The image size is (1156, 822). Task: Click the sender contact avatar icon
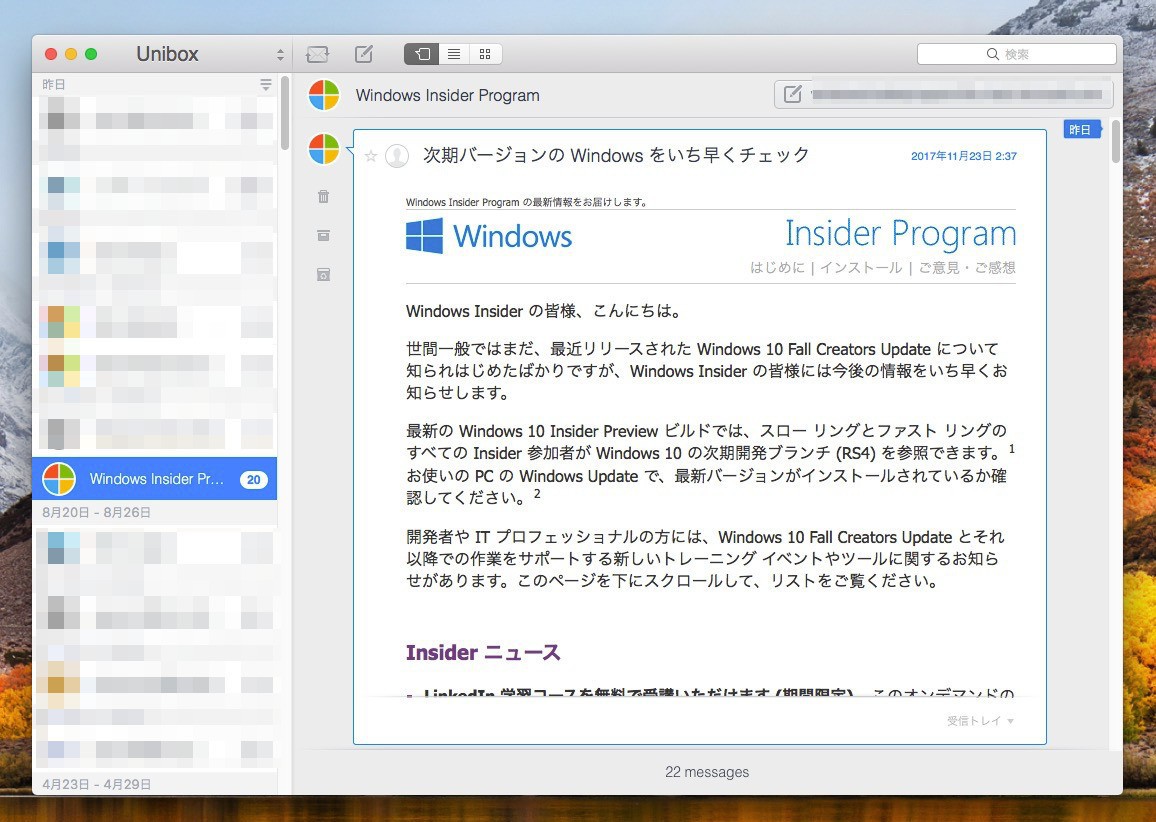coord(397,156)
